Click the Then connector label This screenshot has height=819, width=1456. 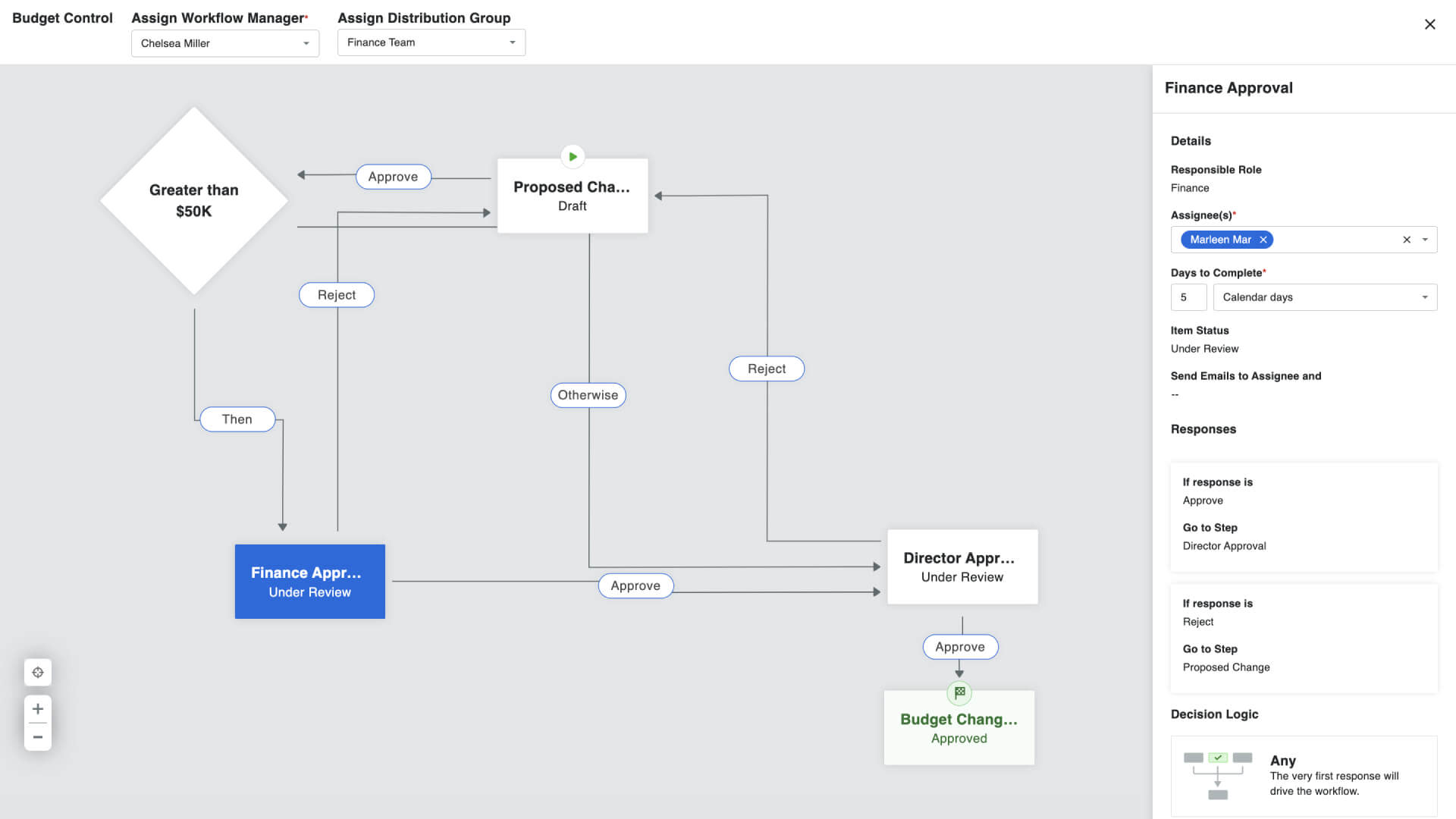237,419
